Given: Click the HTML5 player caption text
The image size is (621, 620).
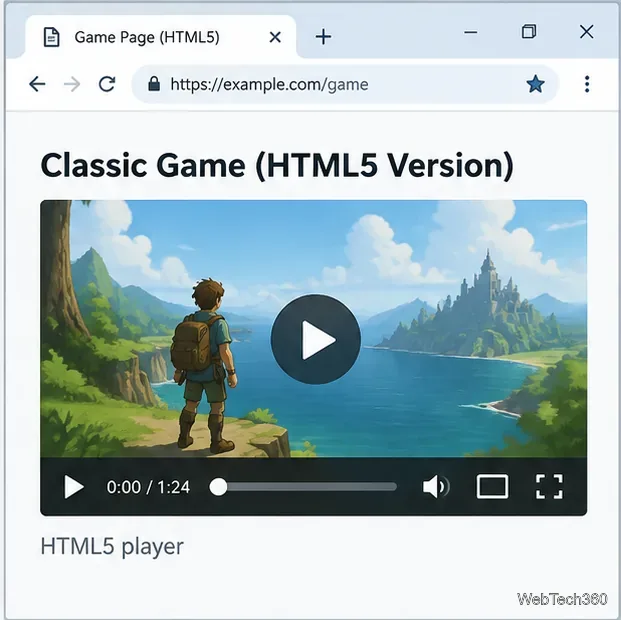Looking at the screenshot, I should click(112, 547).
